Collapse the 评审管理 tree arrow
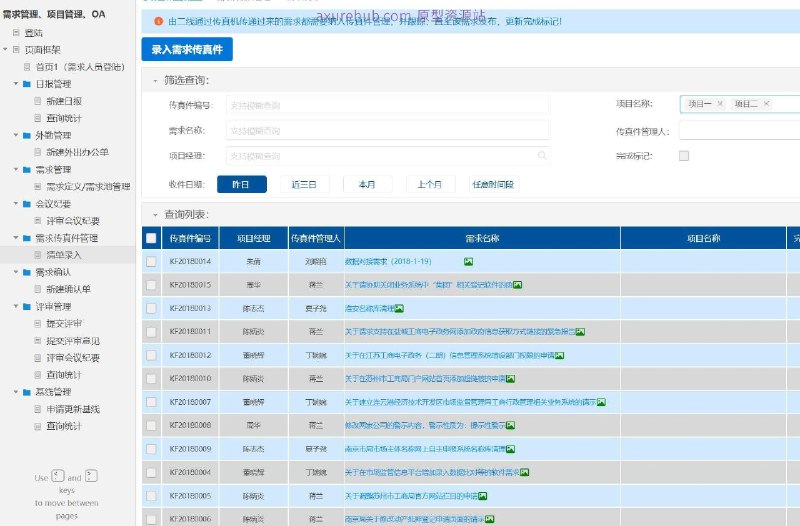800x526 pixels. [16, 306]
